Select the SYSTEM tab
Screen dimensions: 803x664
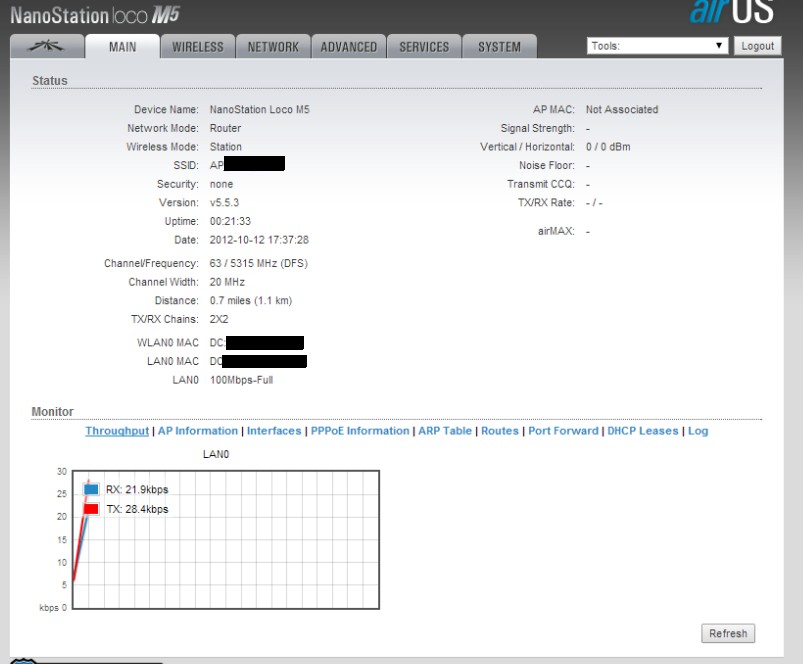click(499, 47)
